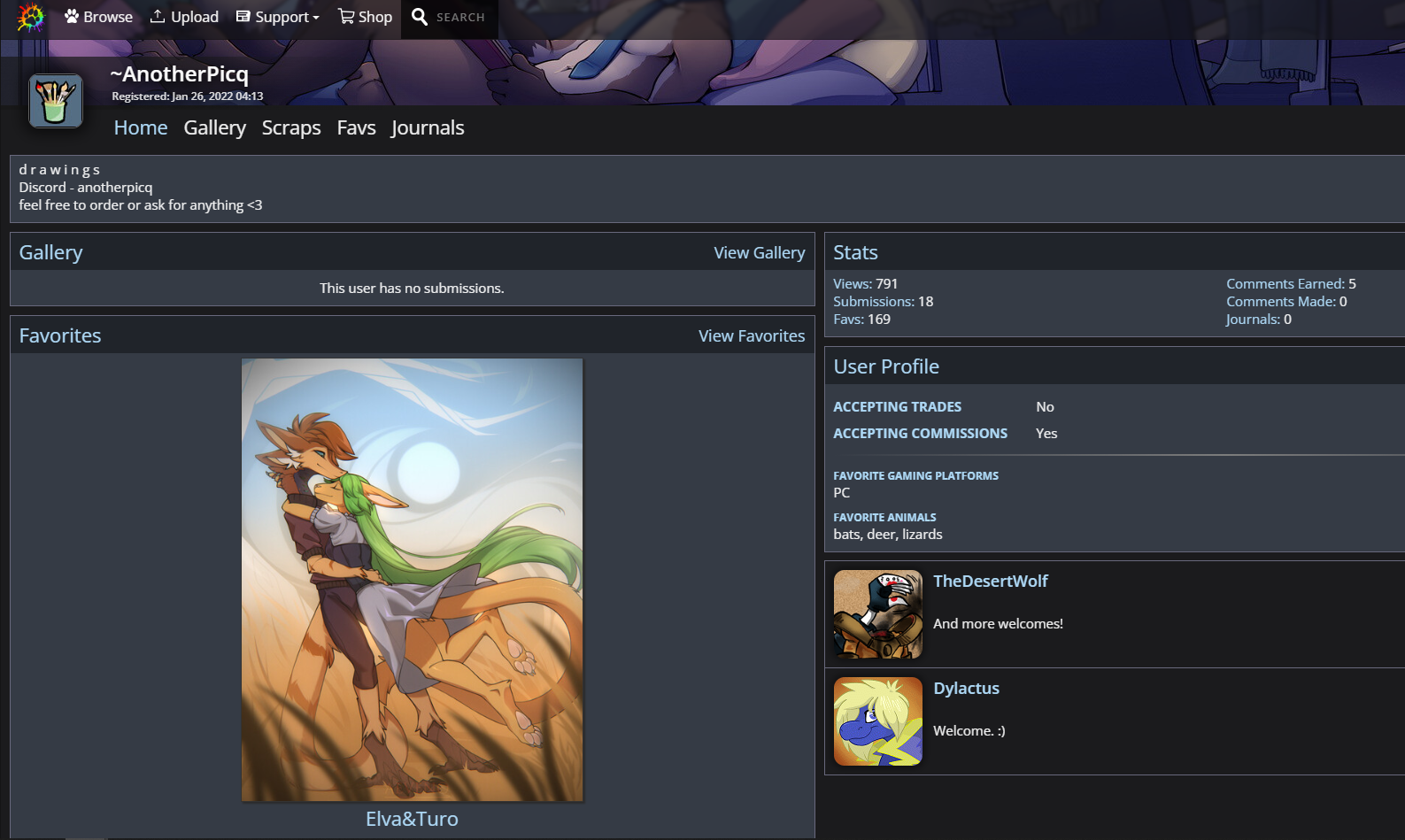Click 'bats, deer, lizards' favorite animals text

pyautogui.click(x=888, y=534)
